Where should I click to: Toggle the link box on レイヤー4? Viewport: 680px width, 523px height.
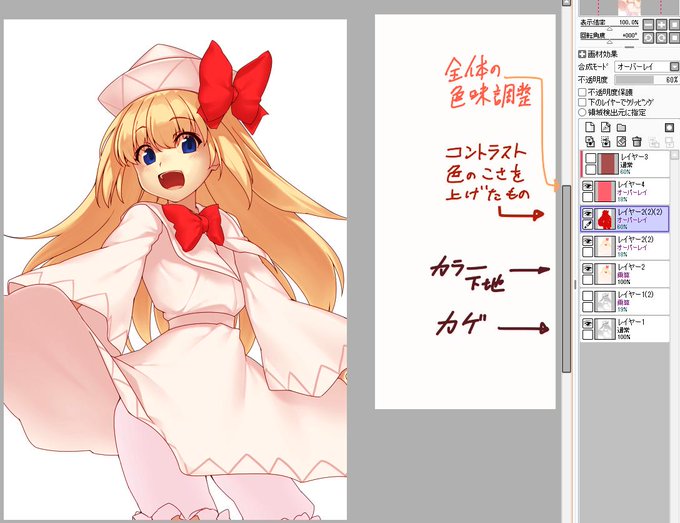point(588,197)
